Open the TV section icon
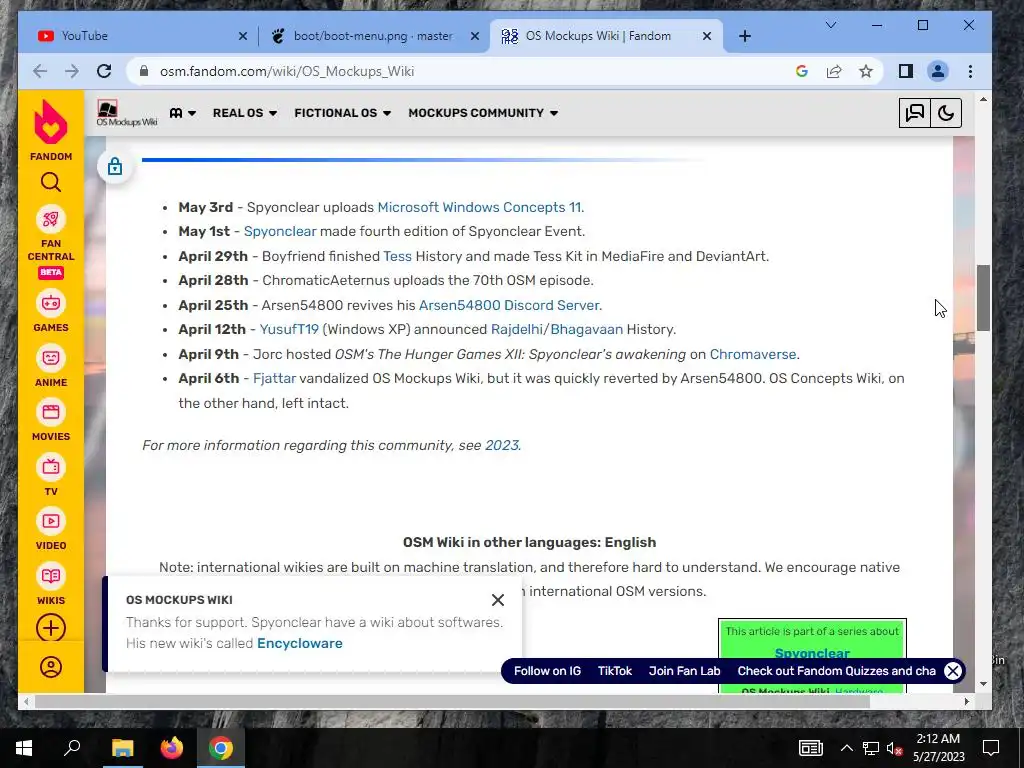 point(51,475)
